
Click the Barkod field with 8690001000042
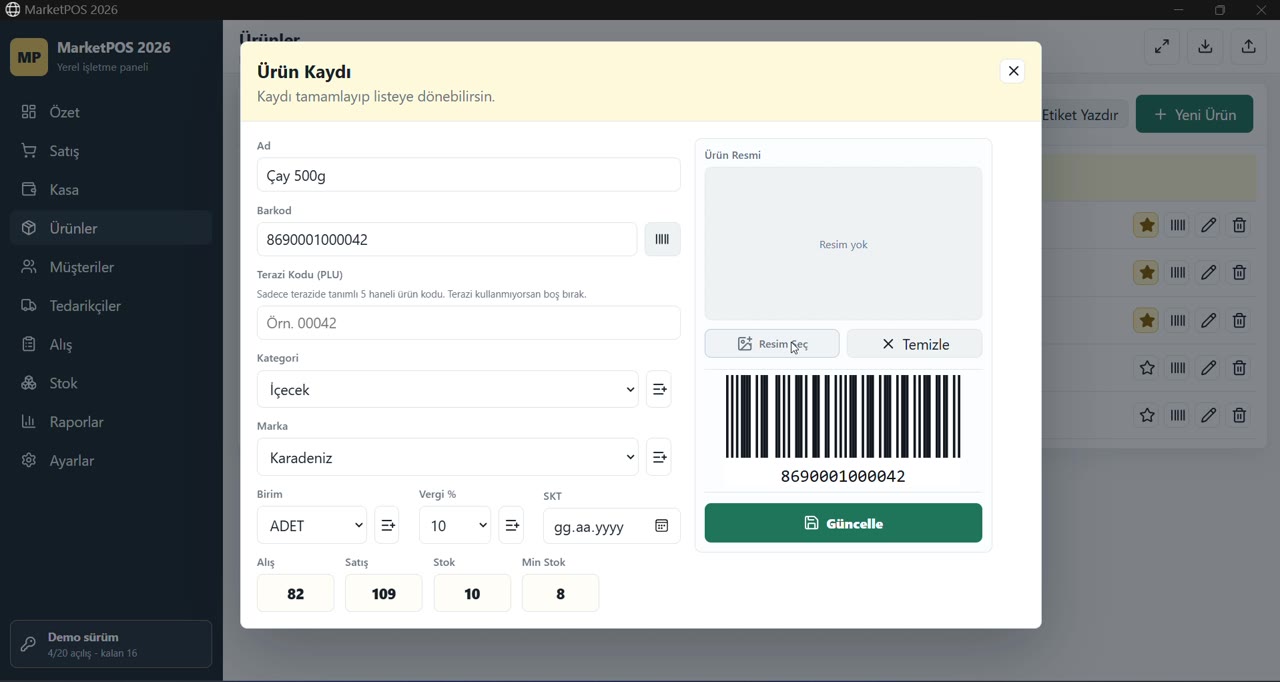tap(446, 239)
